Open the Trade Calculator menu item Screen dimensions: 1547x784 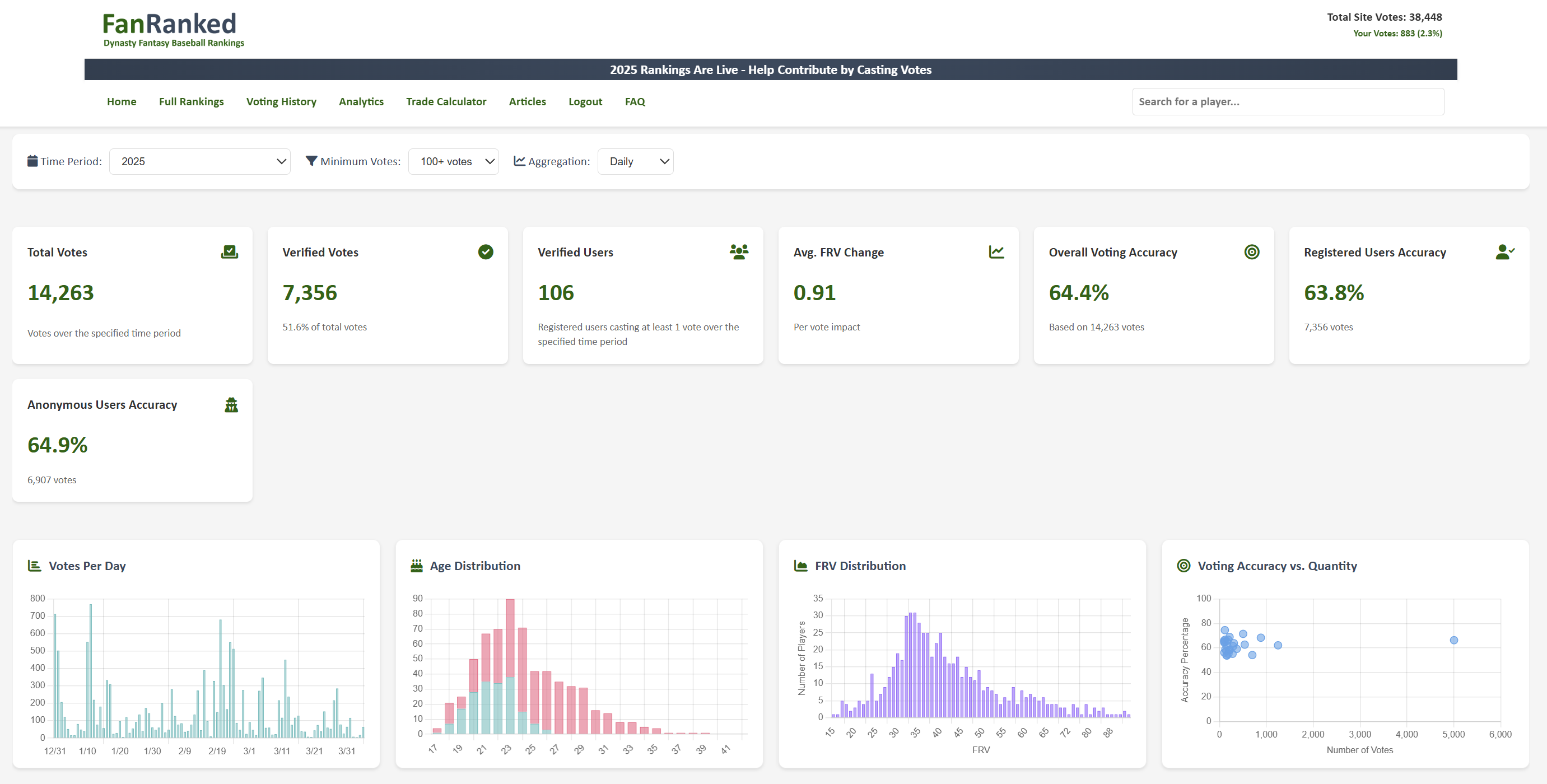(x=446, y=101)
